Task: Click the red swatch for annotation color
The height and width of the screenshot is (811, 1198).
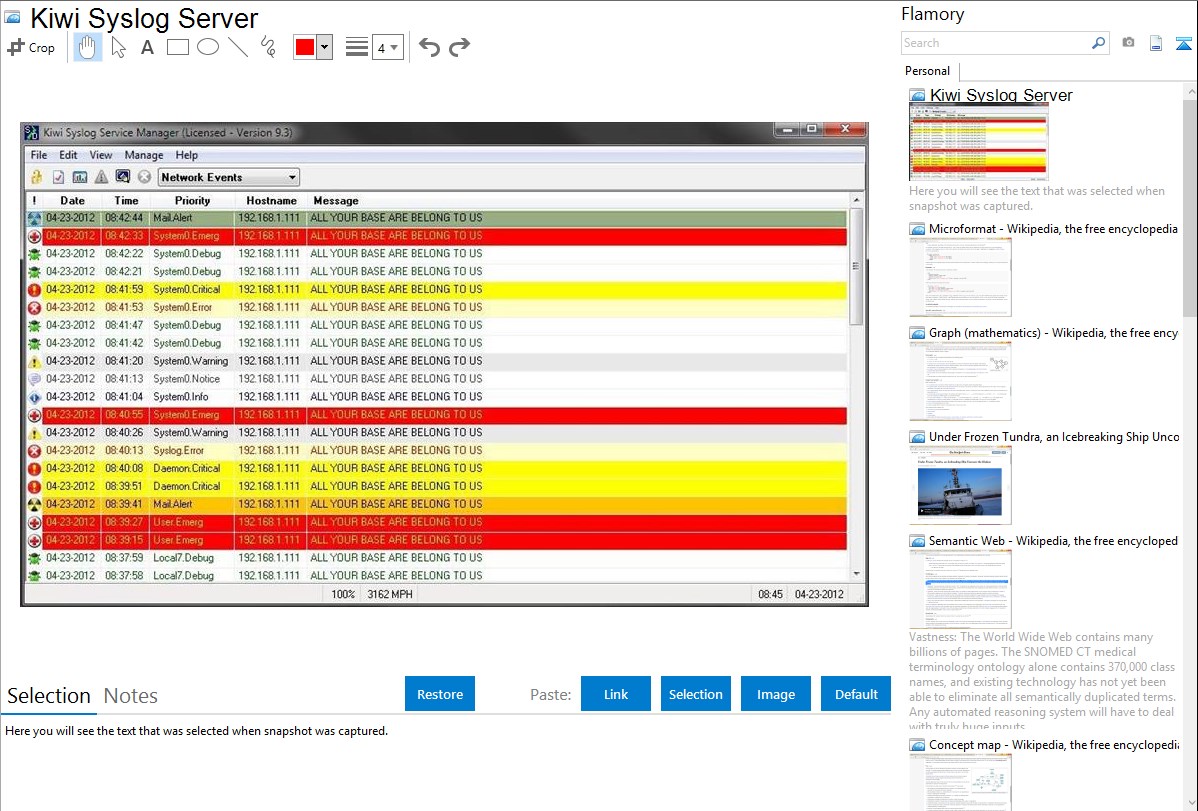Action: (x=305, y=47)
